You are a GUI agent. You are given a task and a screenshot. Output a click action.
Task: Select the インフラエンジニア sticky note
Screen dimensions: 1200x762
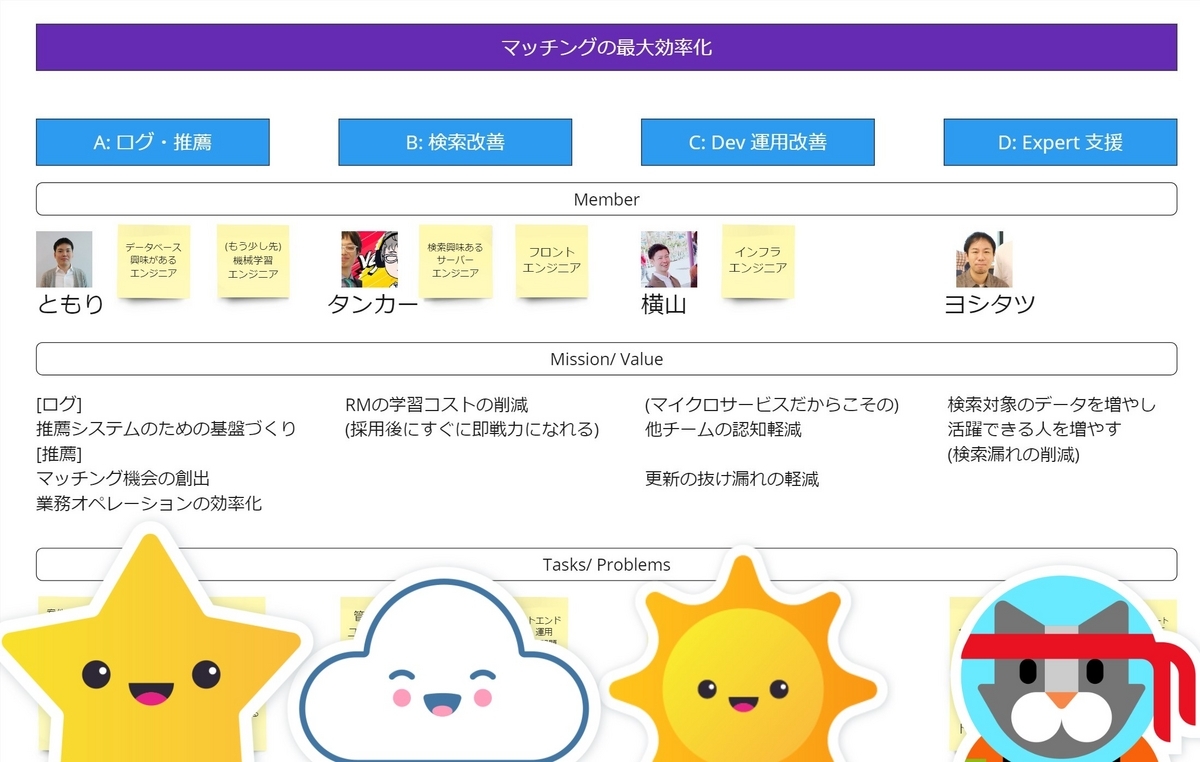[x=758, y=260]
